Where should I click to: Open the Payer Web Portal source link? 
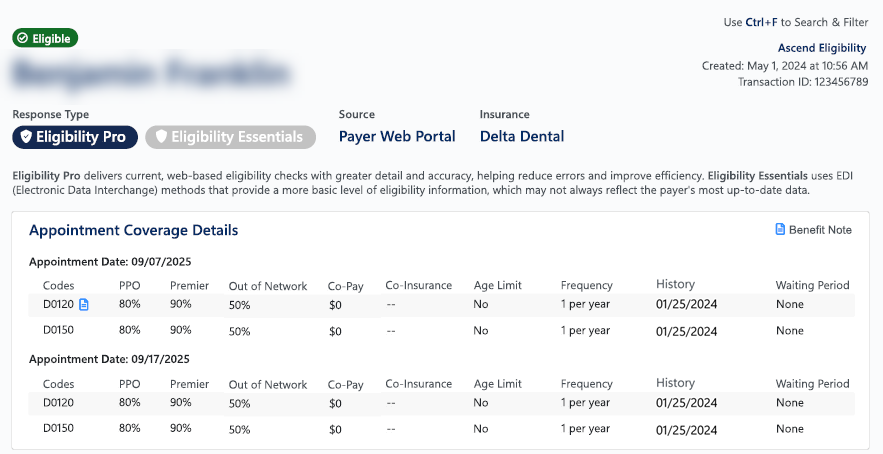(397, 136)
